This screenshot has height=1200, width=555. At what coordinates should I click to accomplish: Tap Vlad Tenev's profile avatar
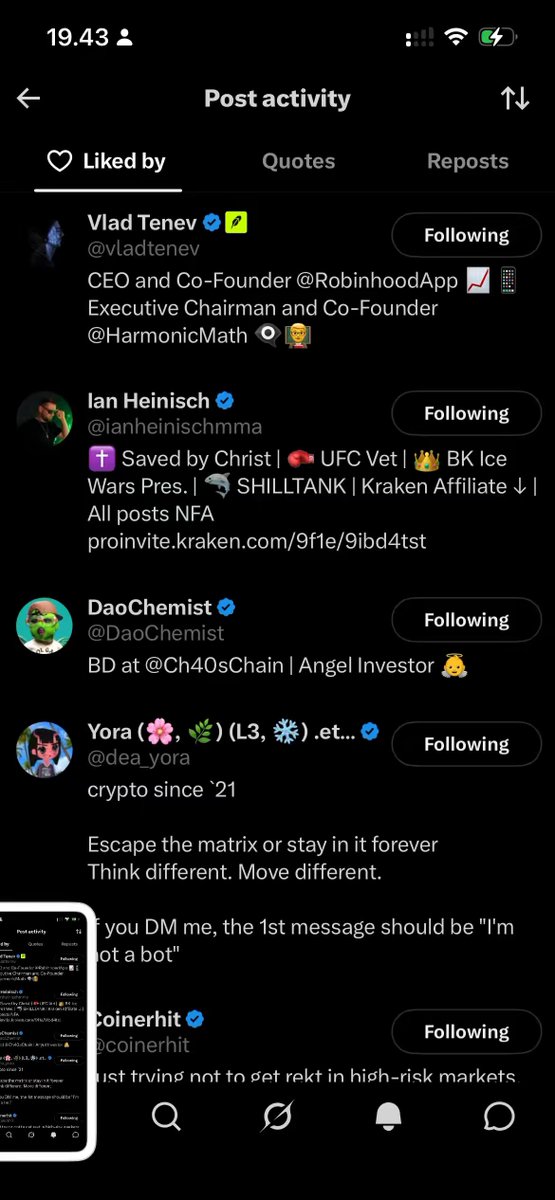pos(44,240)
